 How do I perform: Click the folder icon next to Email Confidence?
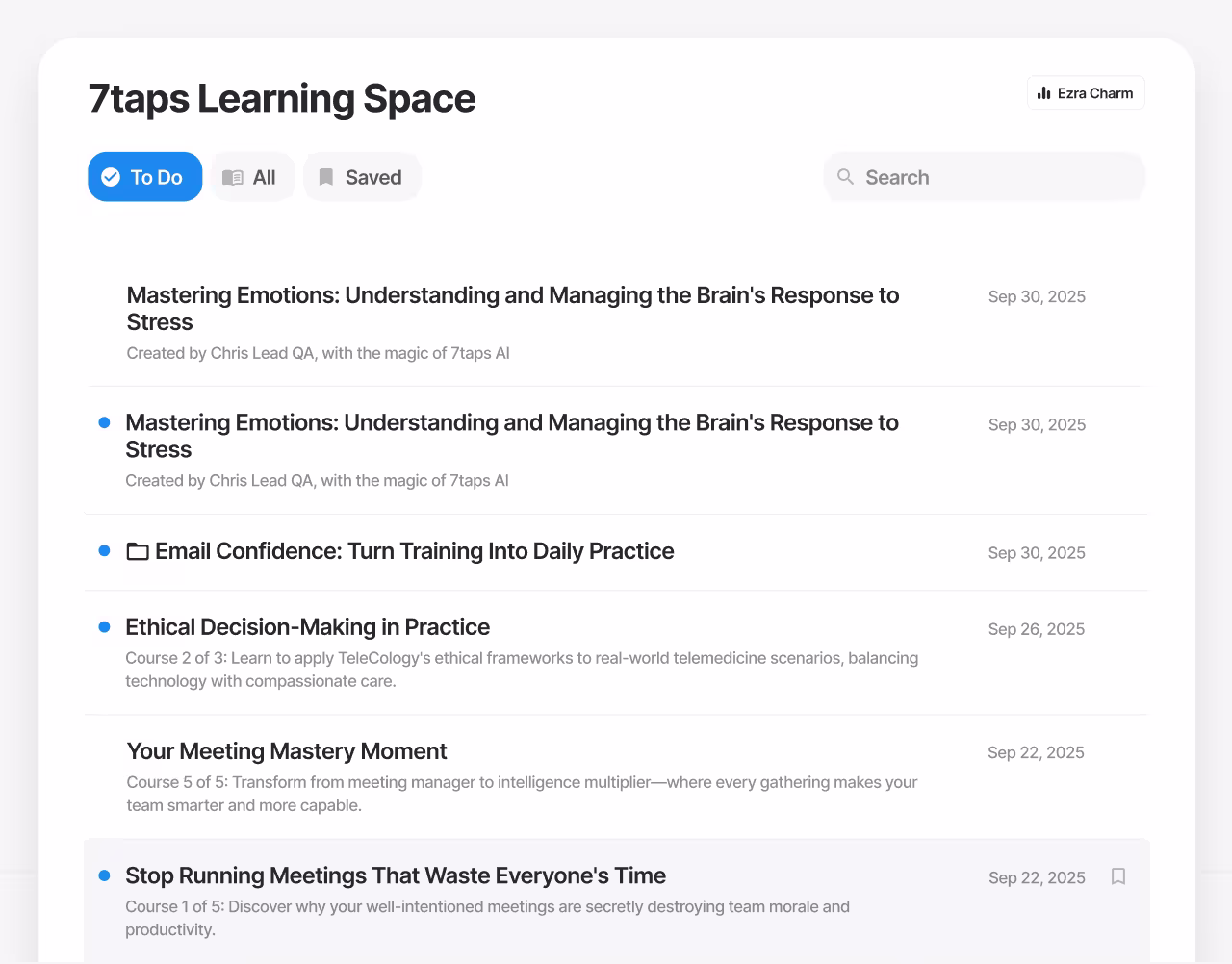tap(137, 551)
